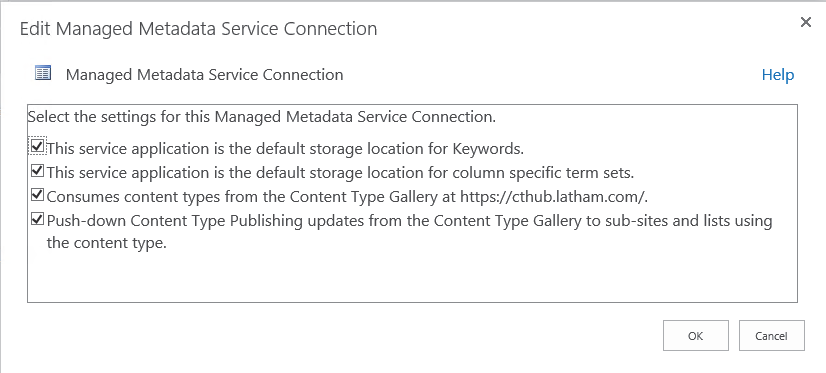This screenshot has width=826, height=373.
Task: Click the Select the settings instruction text
Action: 262,116
